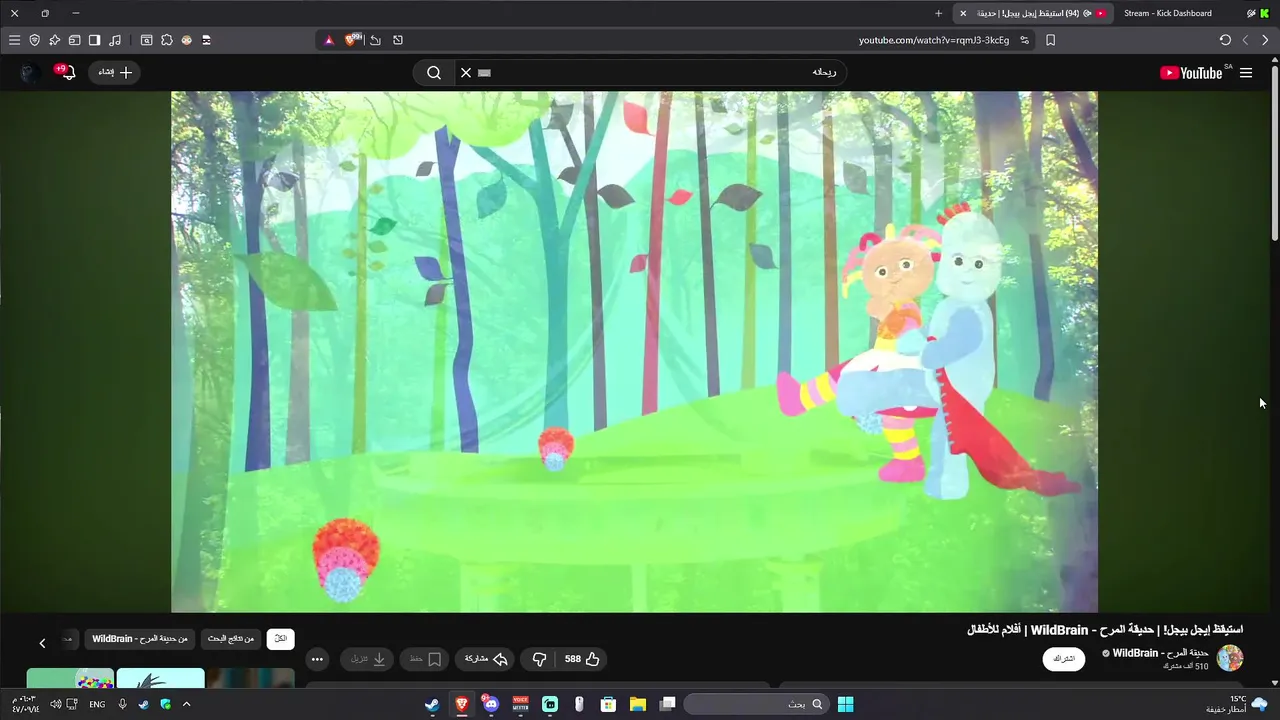Open File Explorer from the taskbar
The width and height of the screenshot is (1280, 720).
pos(637,704)
